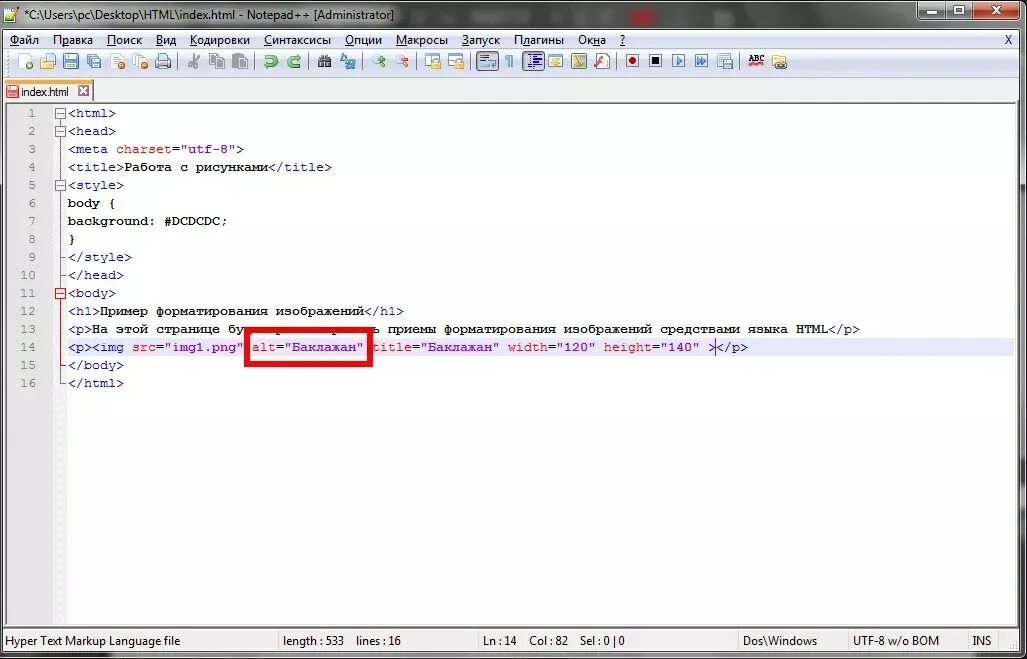The image size is (1027, 659).
Task: Click the Save All toolbar icon
Action: pos(94,62)
